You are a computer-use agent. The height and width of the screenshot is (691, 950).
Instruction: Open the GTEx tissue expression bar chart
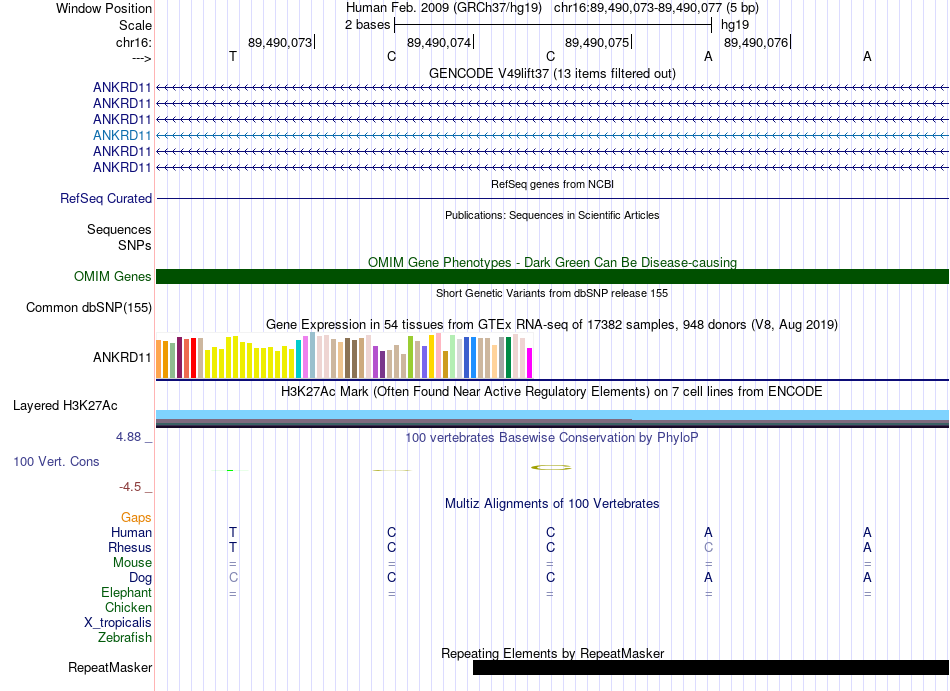344,355
